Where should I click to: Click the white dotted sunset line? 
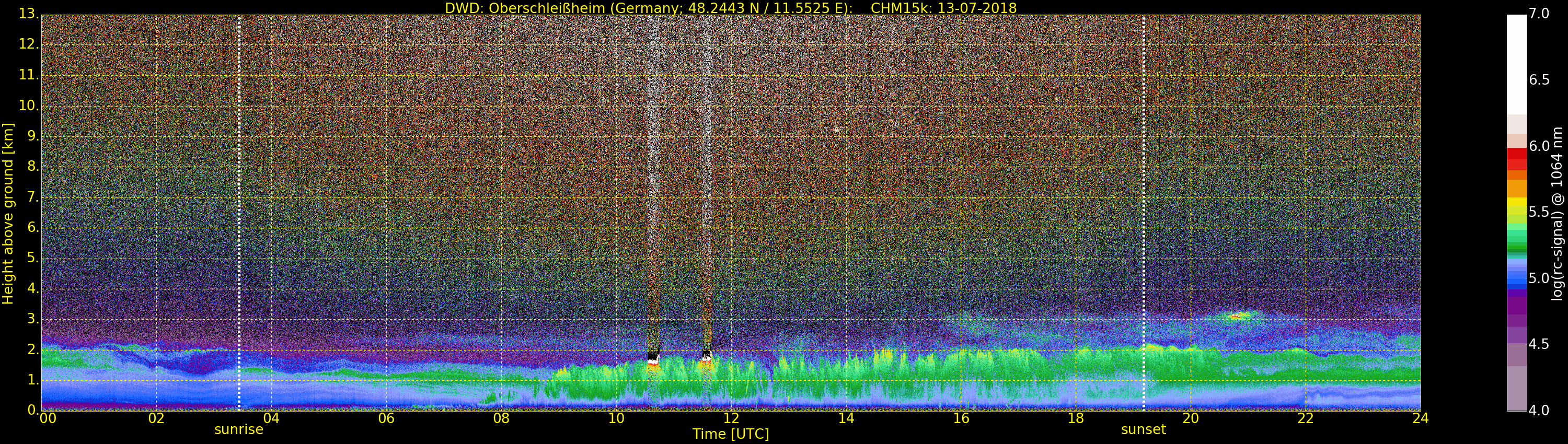tap(1144, 213)
